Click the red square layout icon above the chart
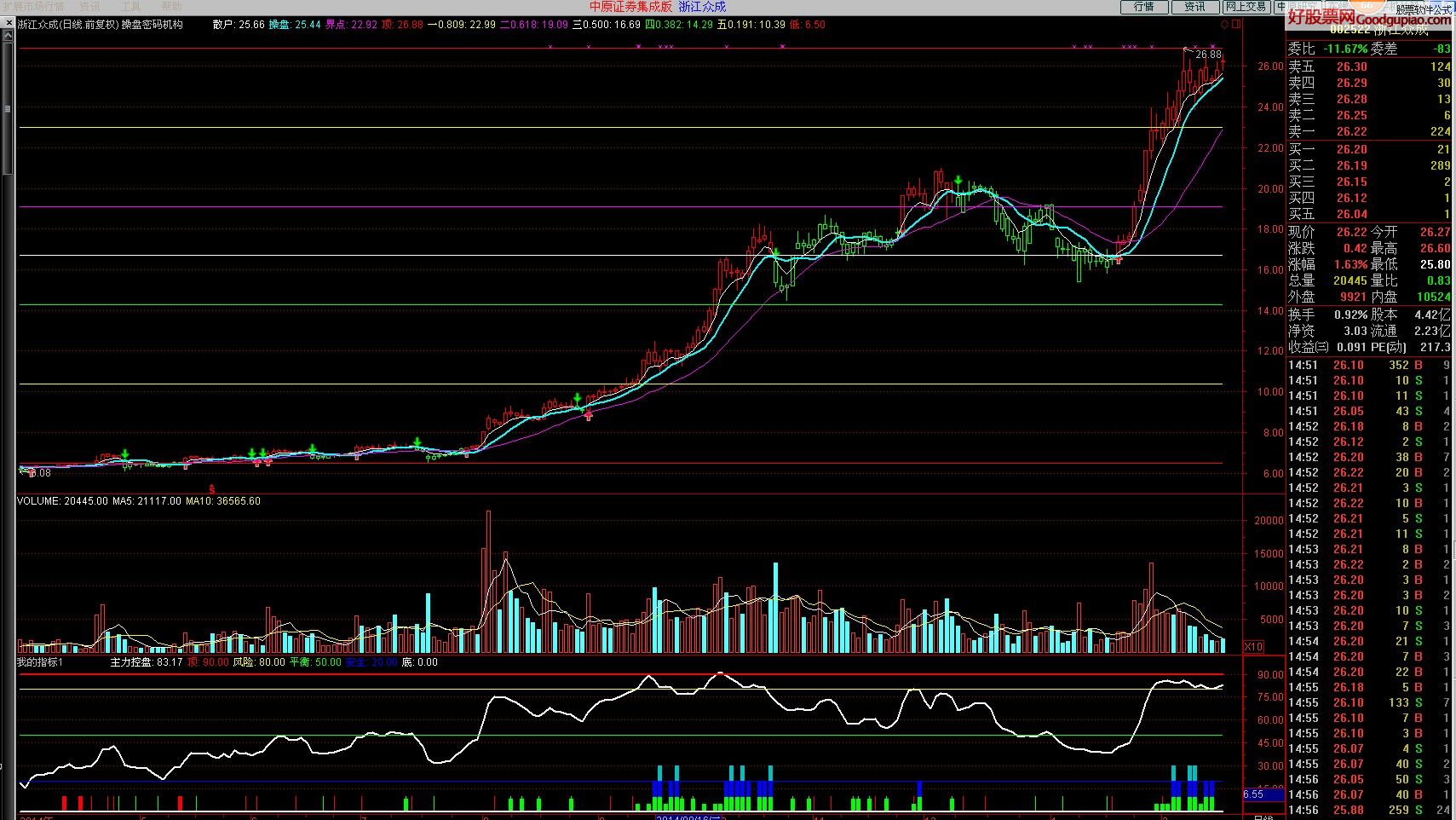The width and height of the screenshot is (1456, 820). [1236, 24]
